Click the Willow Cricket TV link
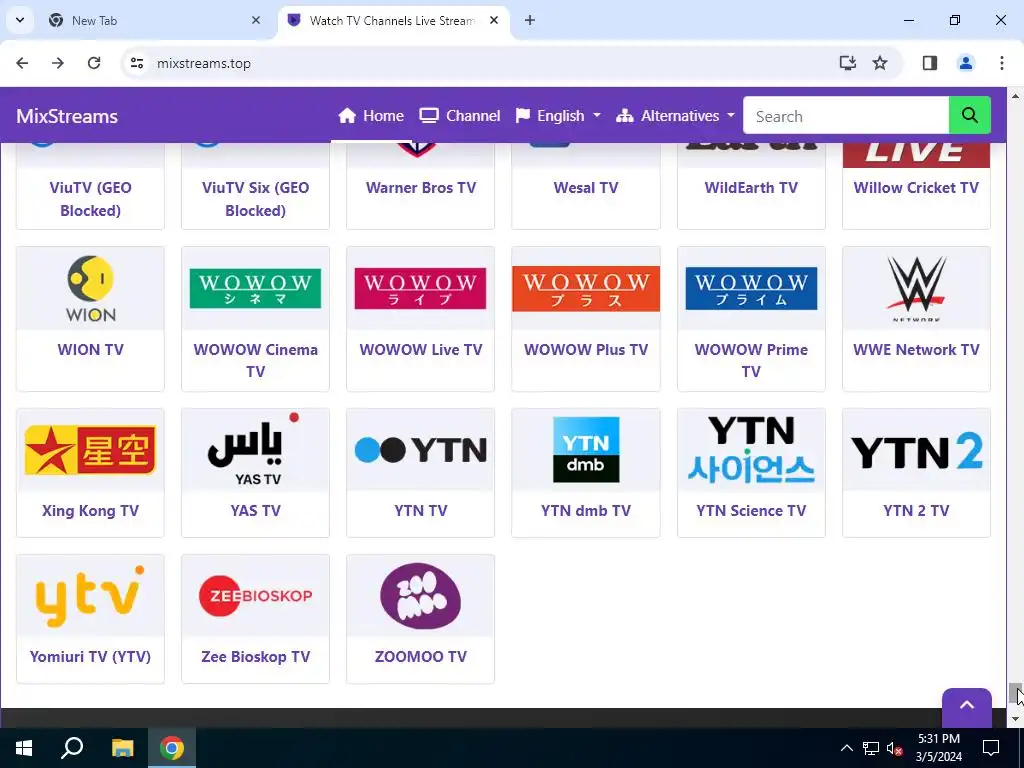Image resolution: width=1024 pixels, height=768 pixels. 916,187
